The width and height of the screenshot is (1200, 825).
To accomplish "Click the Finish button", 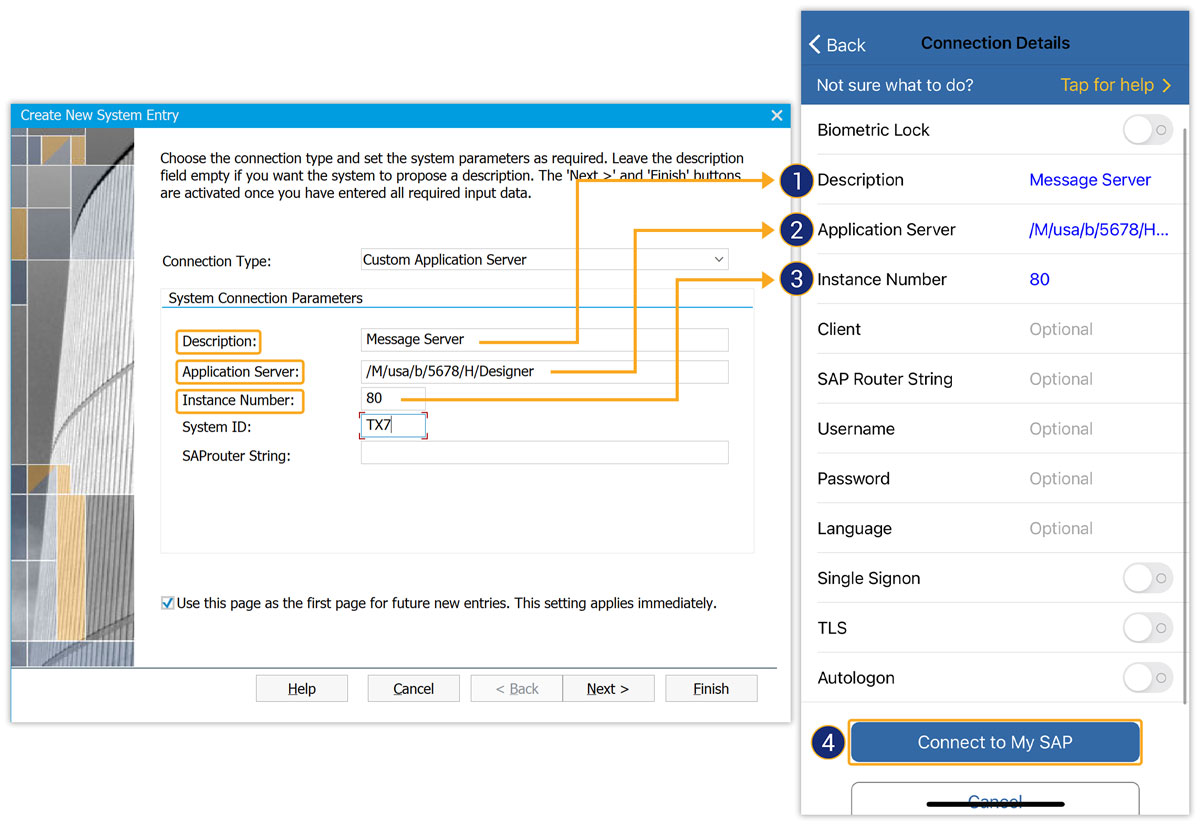I will pos(711,688).
